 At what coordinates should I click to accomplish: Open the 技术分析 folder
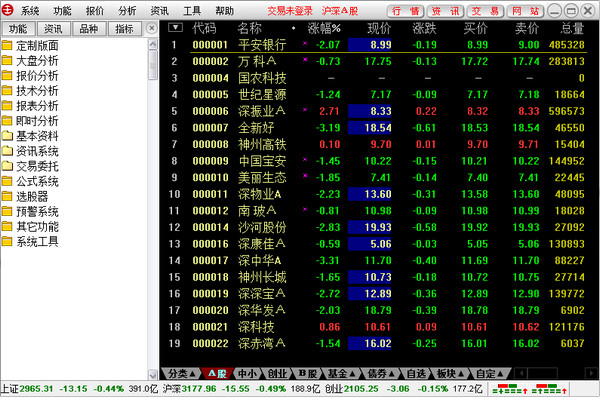(x=30, y=91)
